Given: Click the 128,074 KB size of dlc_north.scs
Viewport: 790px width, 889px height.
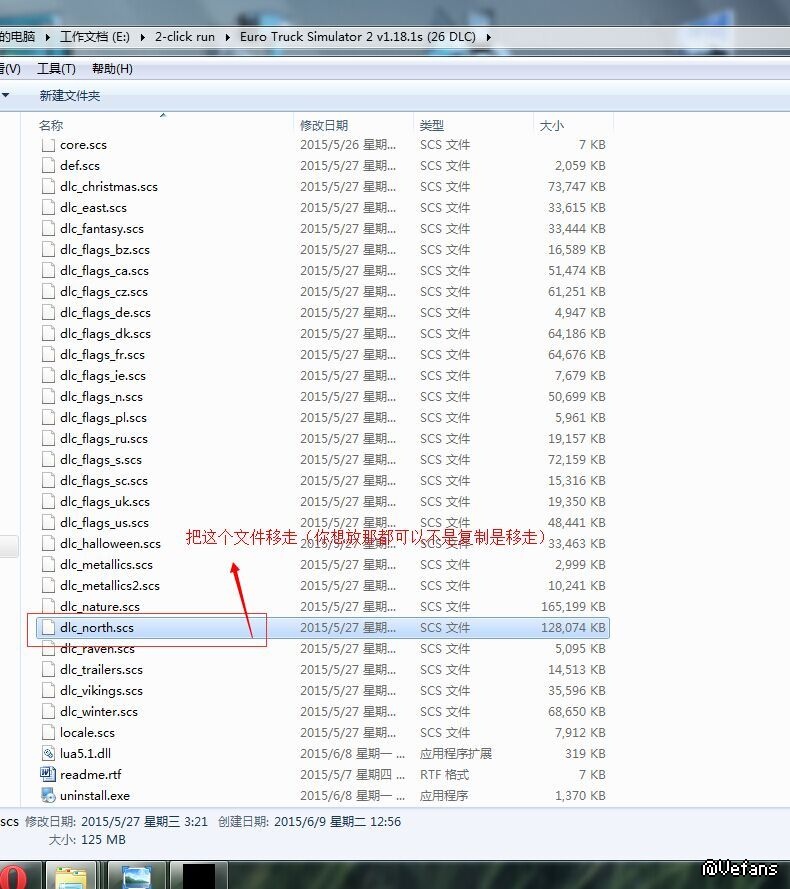Looking at the screenshot, I should [573, 627].
